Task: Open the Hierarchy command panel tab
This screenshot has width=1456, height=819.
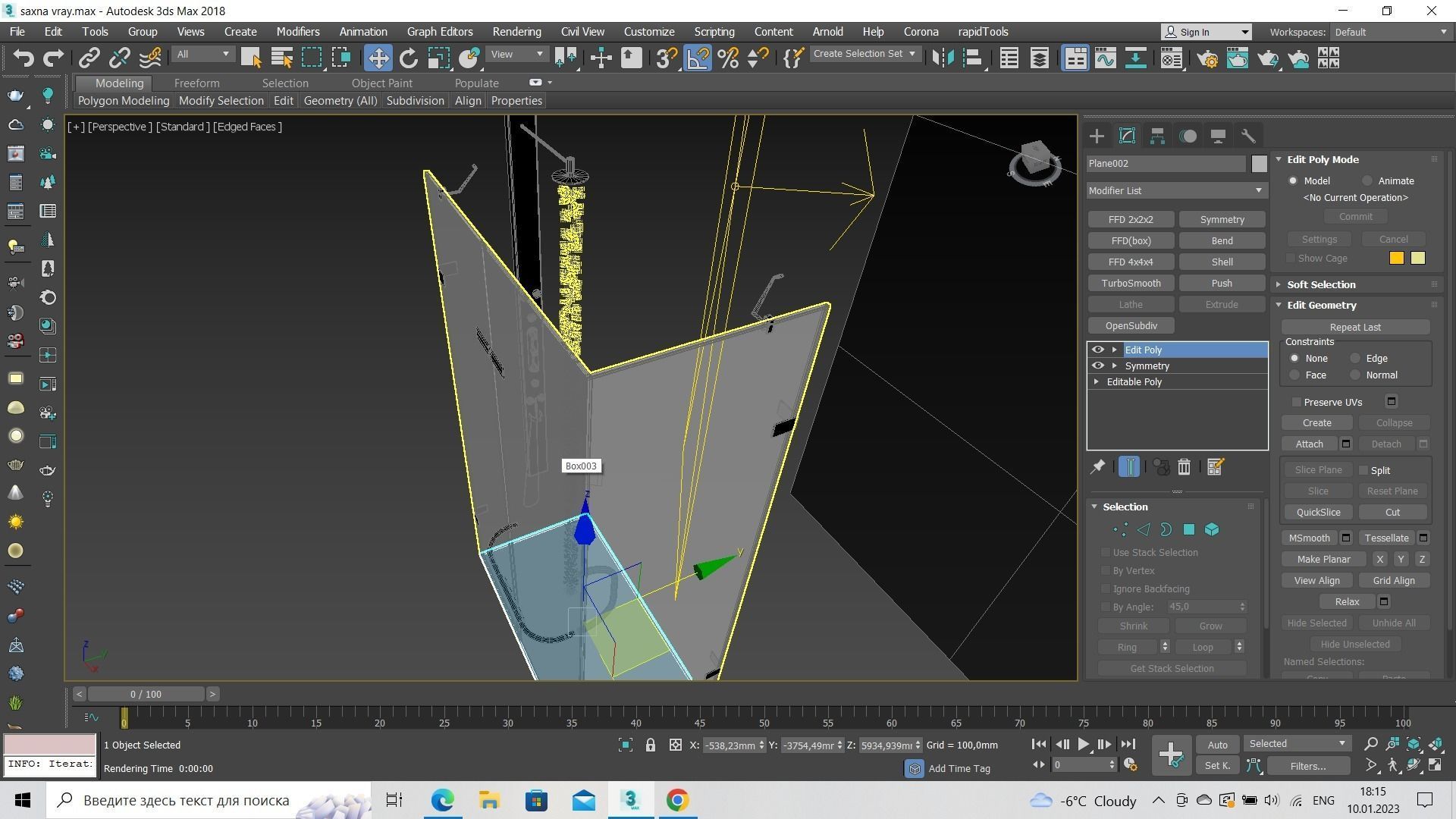Action: [x=1157, y=136]
